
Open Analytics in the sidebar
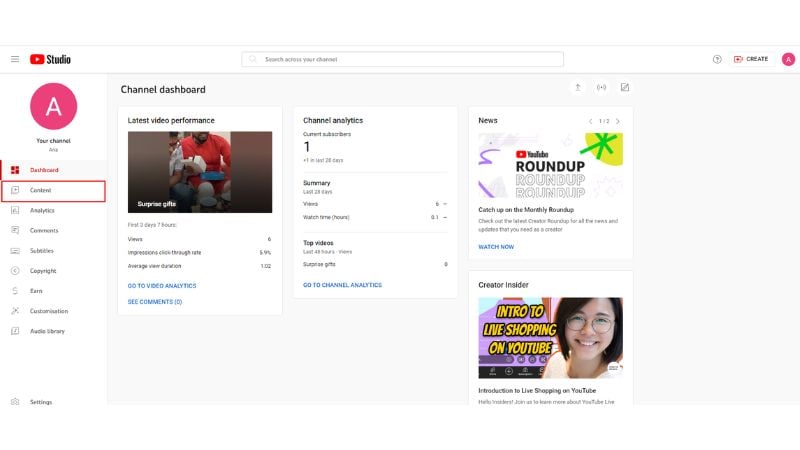click(x=54, y=210)
